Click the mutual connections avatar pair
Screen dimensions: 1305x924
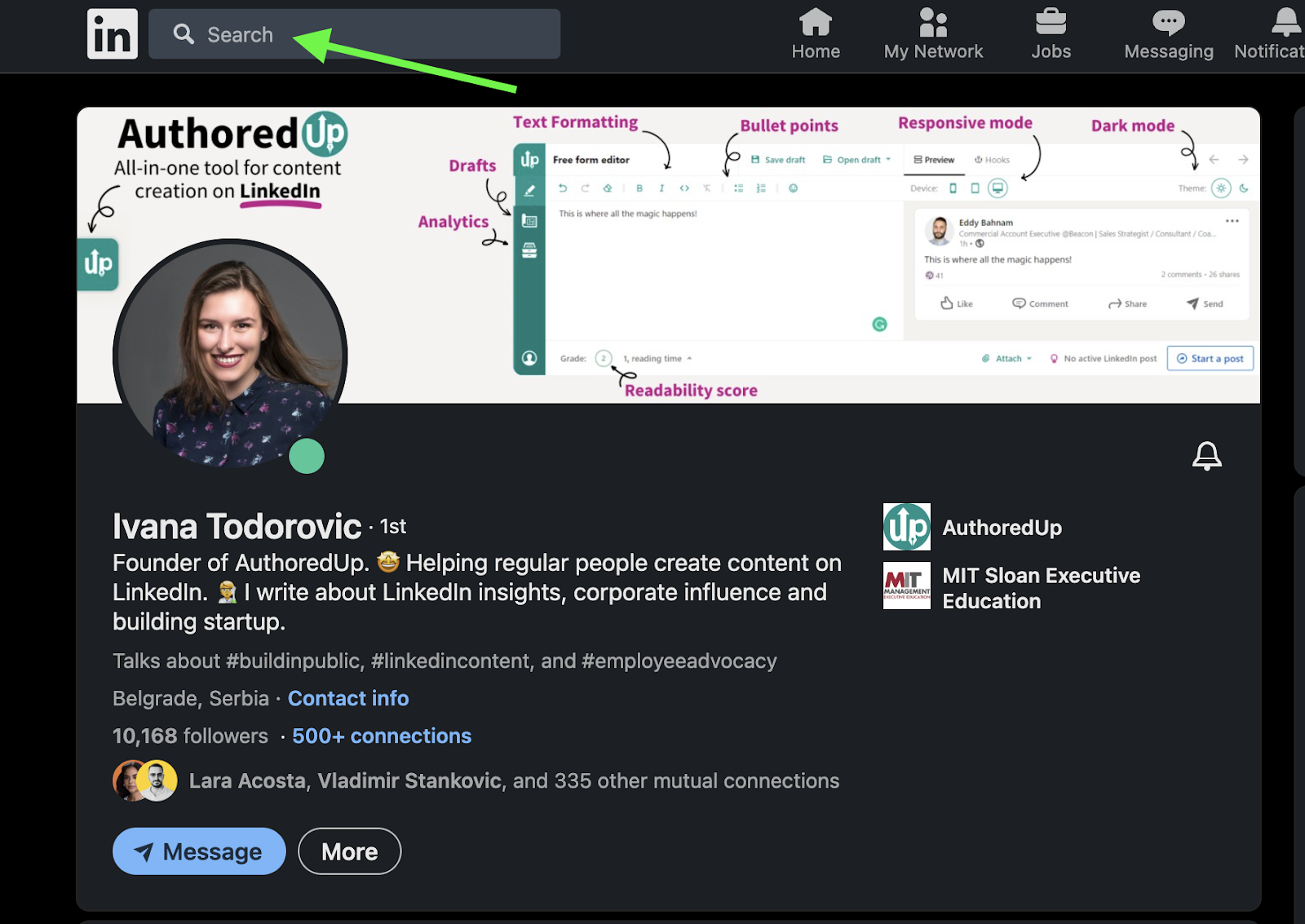[145, 780]
